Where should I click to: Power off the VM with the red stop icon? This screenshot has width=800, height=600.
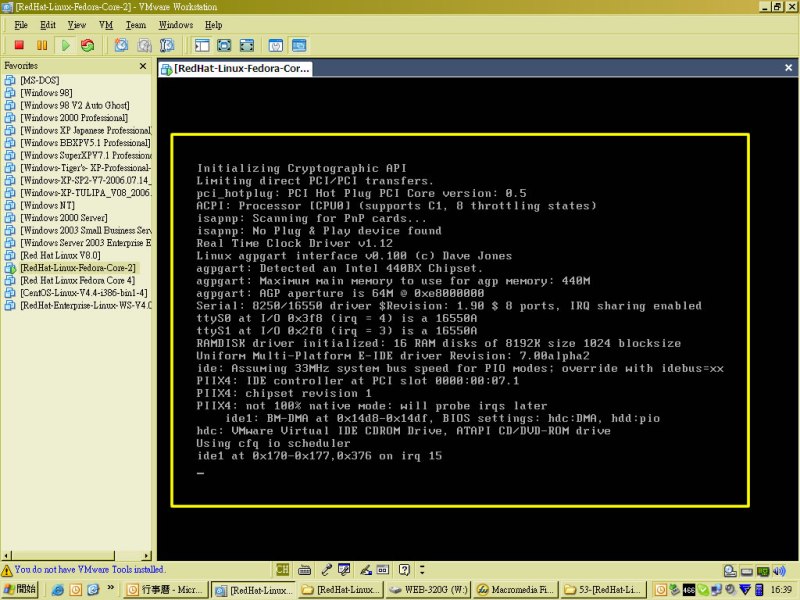(x=19, y=45)
